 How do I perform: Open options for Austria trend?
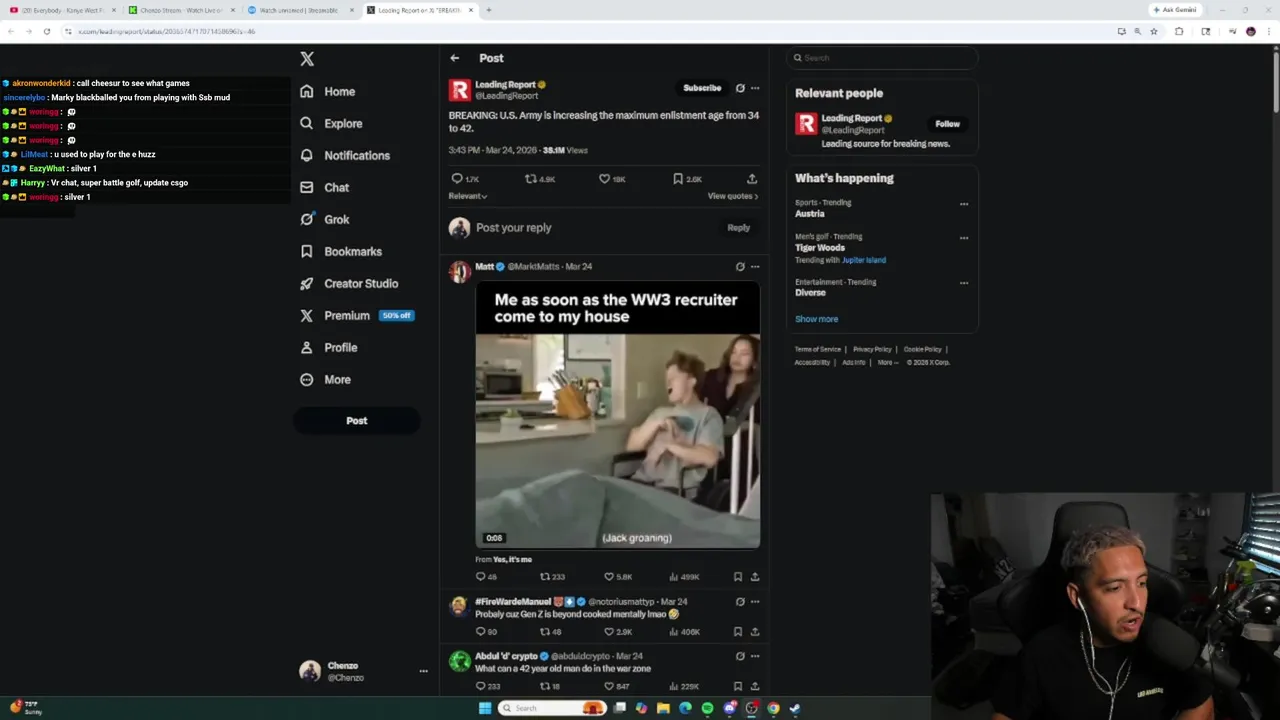click(x=964, y=204)
